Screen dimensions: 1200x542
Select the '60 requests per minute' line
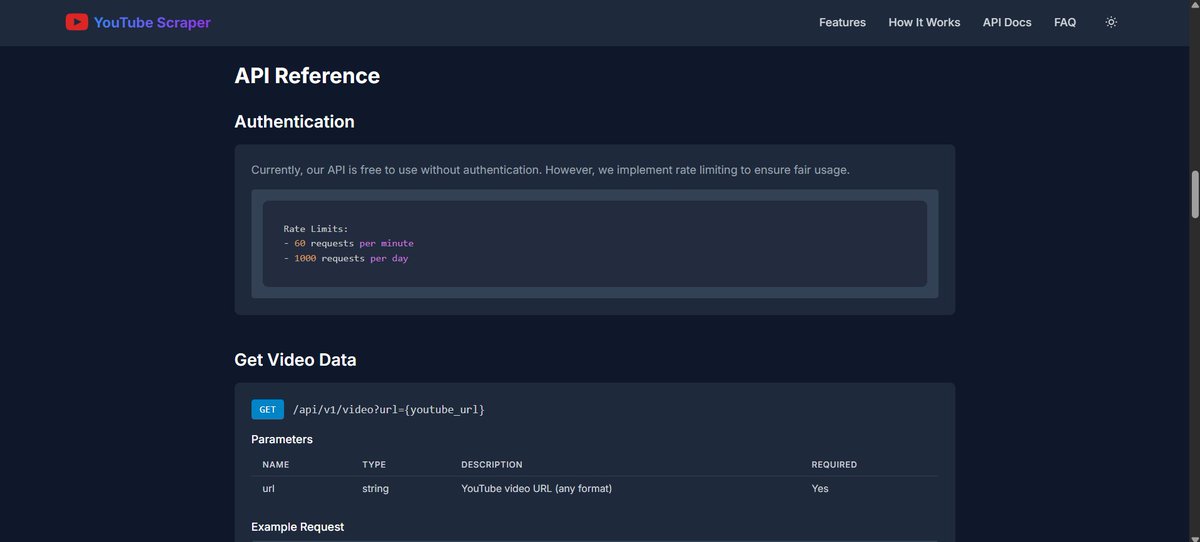click(348, 243)
